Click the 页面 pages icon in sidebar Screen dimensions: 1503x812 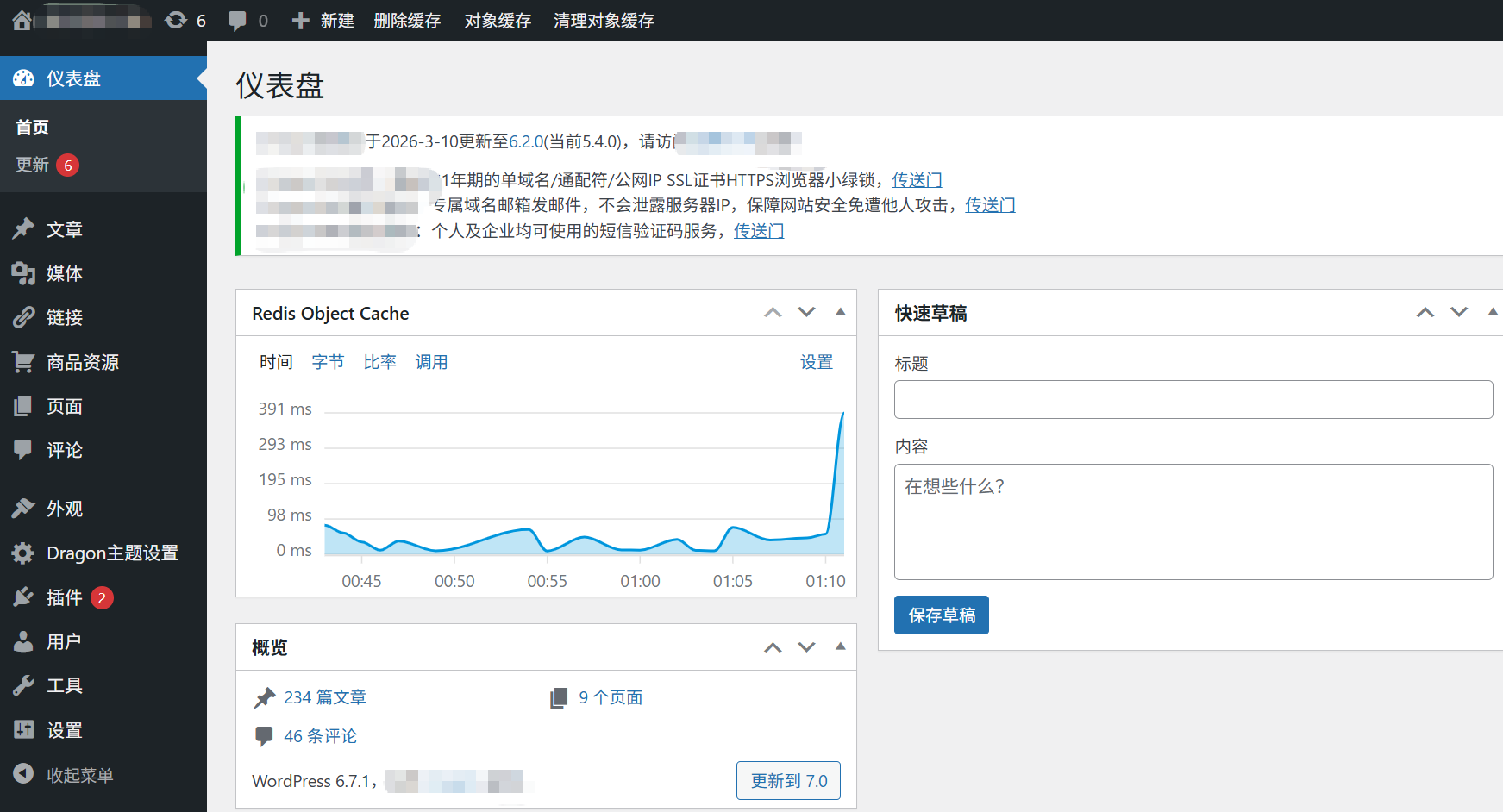[x=23, y=406]
